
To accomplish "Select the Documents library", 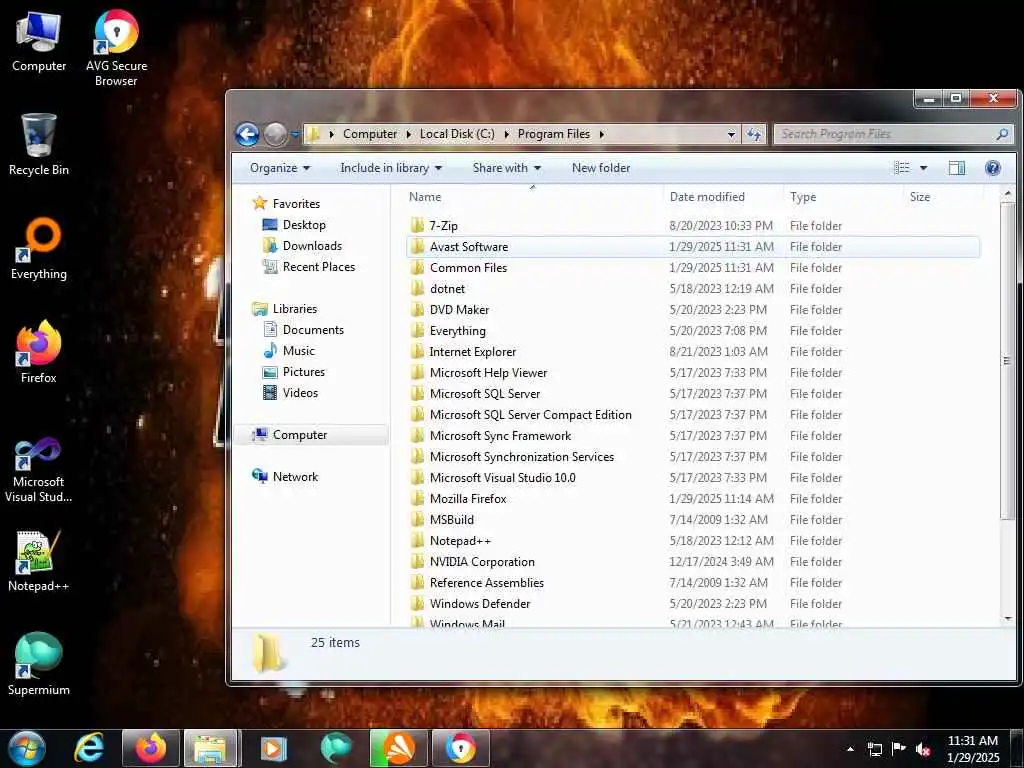I will (x=313, y=330).
